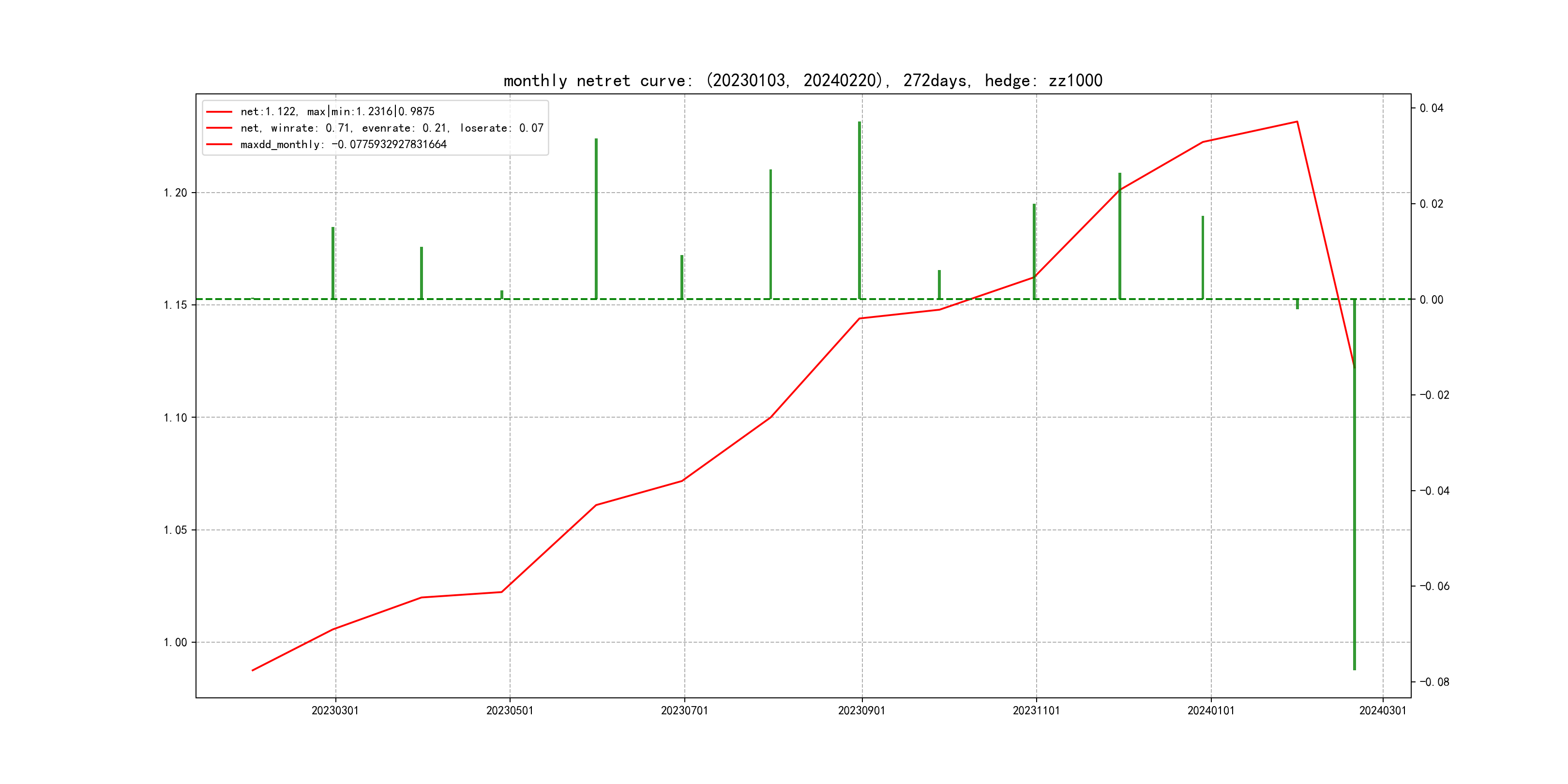Click the peak point of the red net curve
Screen dimensions: 1568x784
click(x=1297, y=122)
